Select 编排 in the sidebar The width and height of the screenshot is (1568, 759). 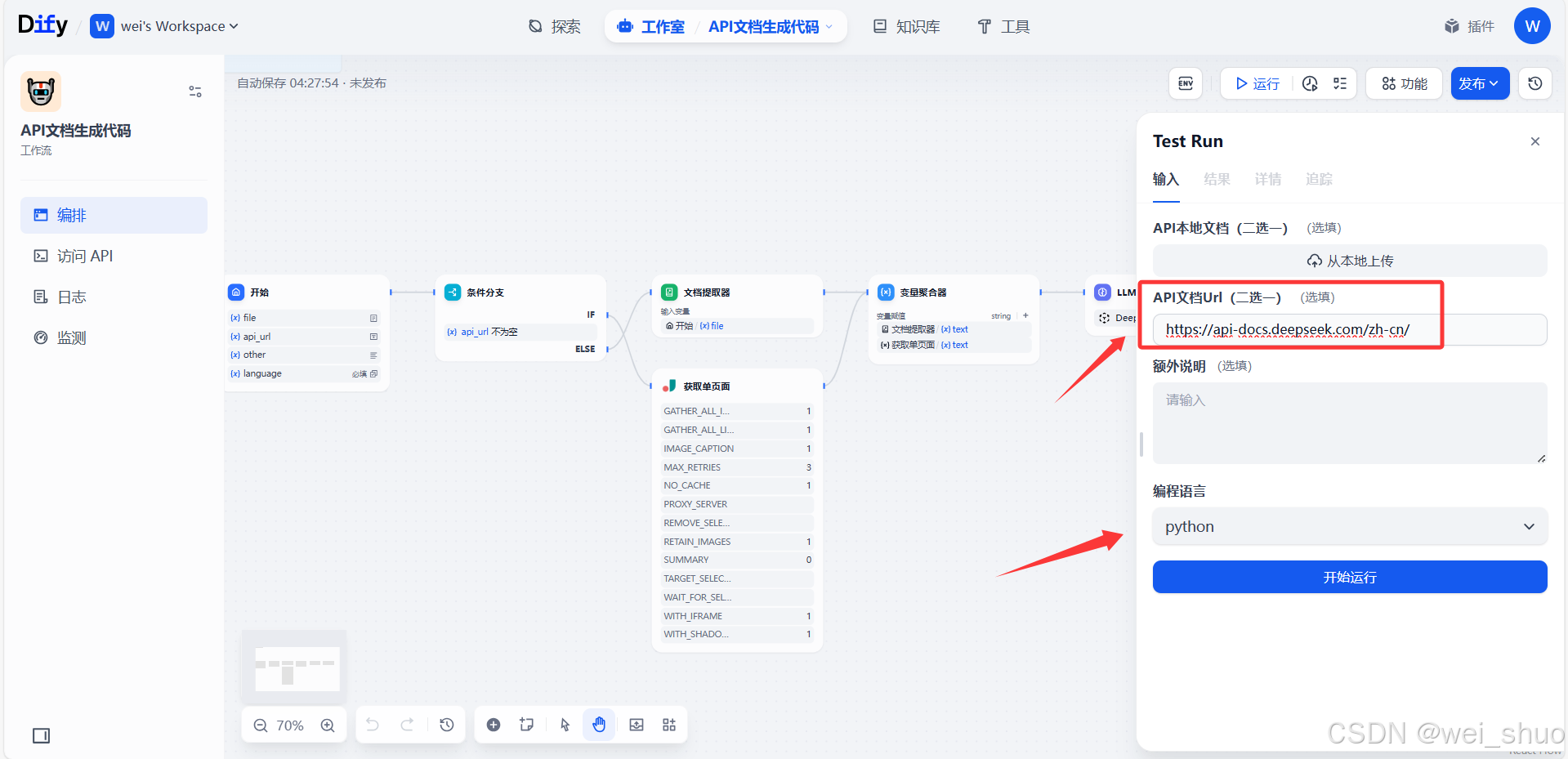click(x=114, y=215)
